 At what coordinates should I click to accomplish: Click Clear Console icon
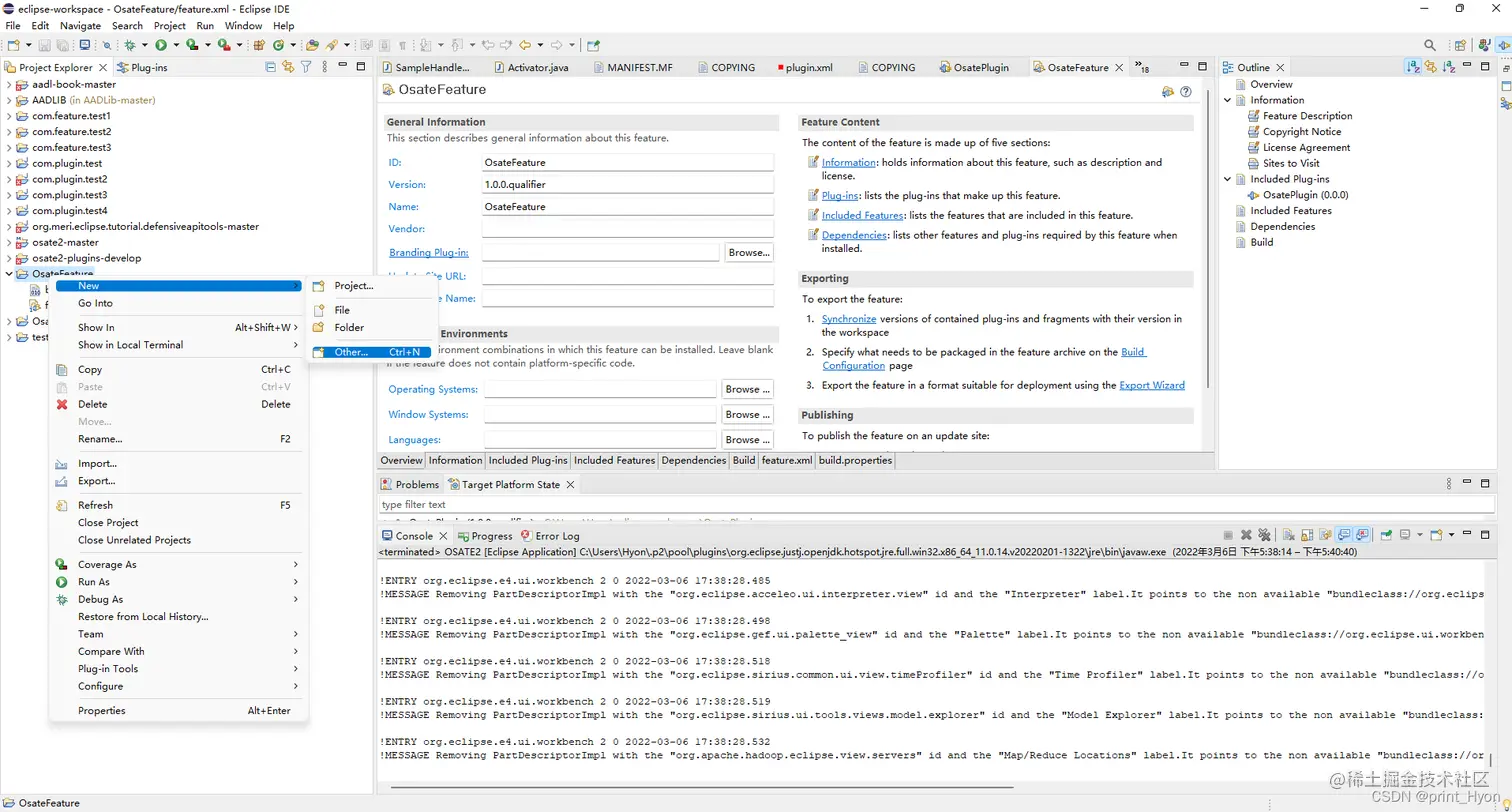[x=1289, y=535]
